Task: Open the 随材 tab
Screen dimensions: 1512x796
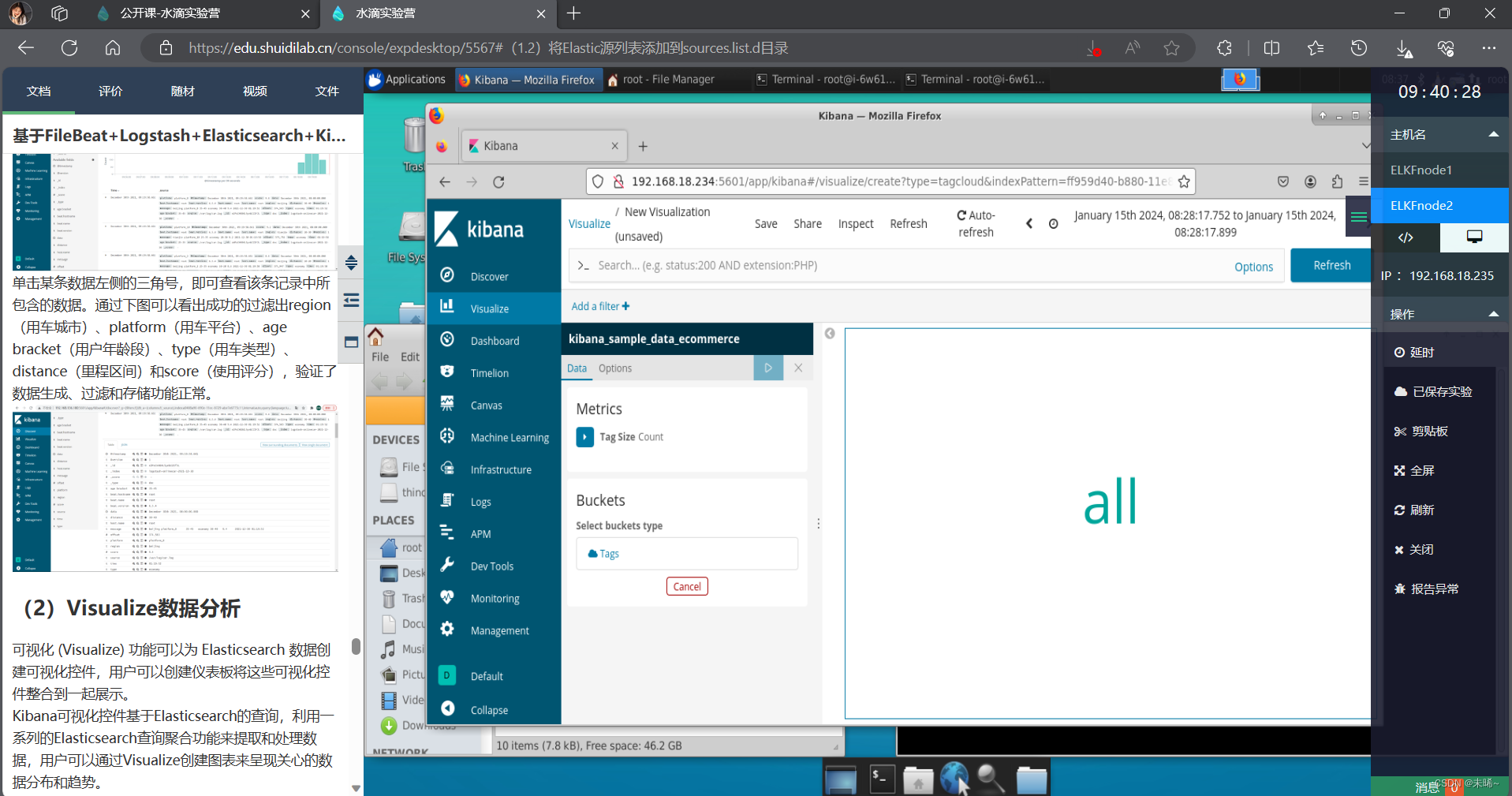Action: [x=183, y=92]
